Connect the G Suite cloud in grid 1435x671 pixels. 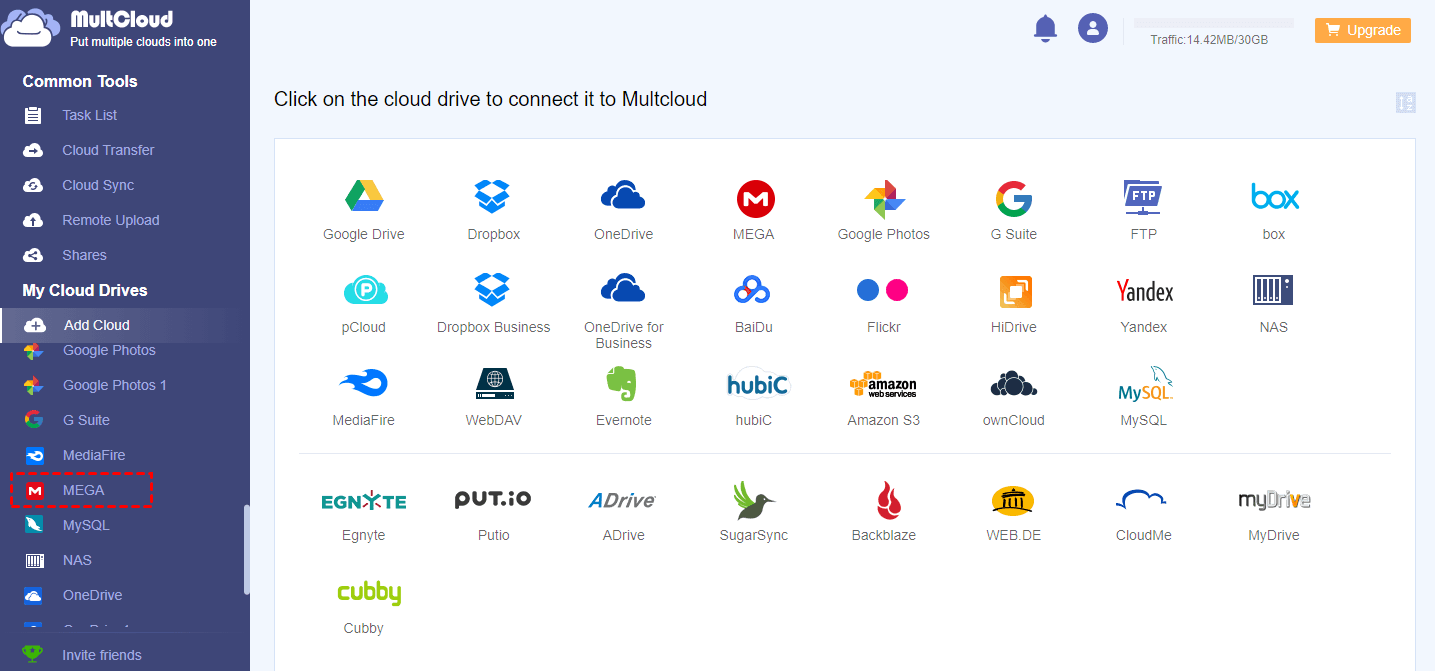click(x=1014, y=199)
